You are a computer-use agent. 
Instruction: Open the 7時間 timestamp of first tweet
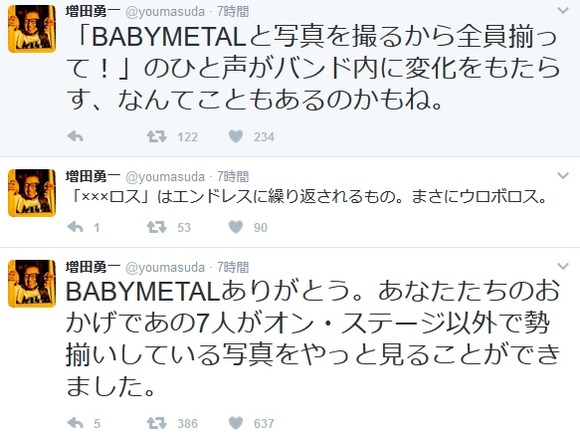[x=233, y=11]
